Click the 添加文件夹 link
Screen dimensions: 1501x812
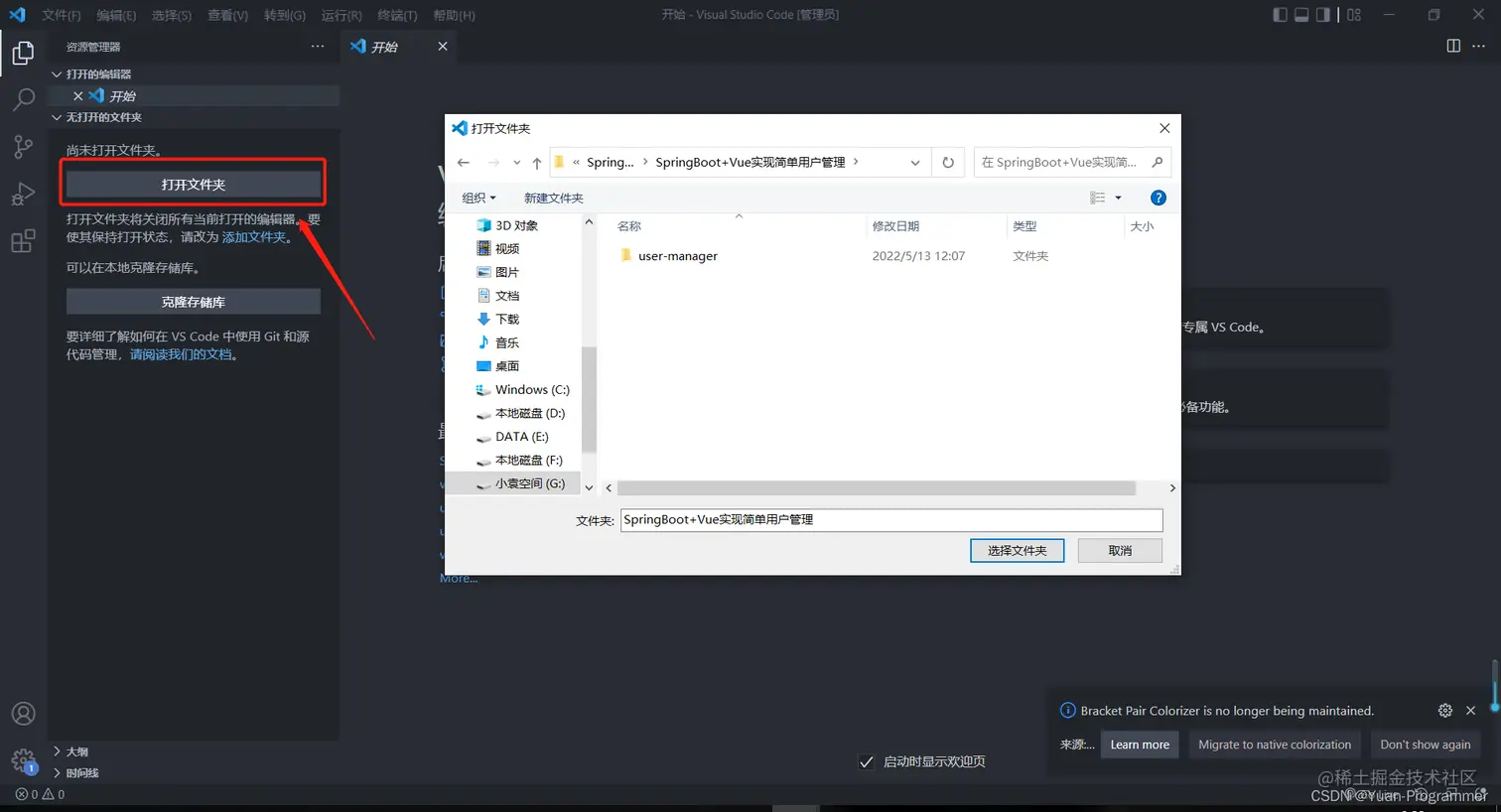tap(254, 237)
